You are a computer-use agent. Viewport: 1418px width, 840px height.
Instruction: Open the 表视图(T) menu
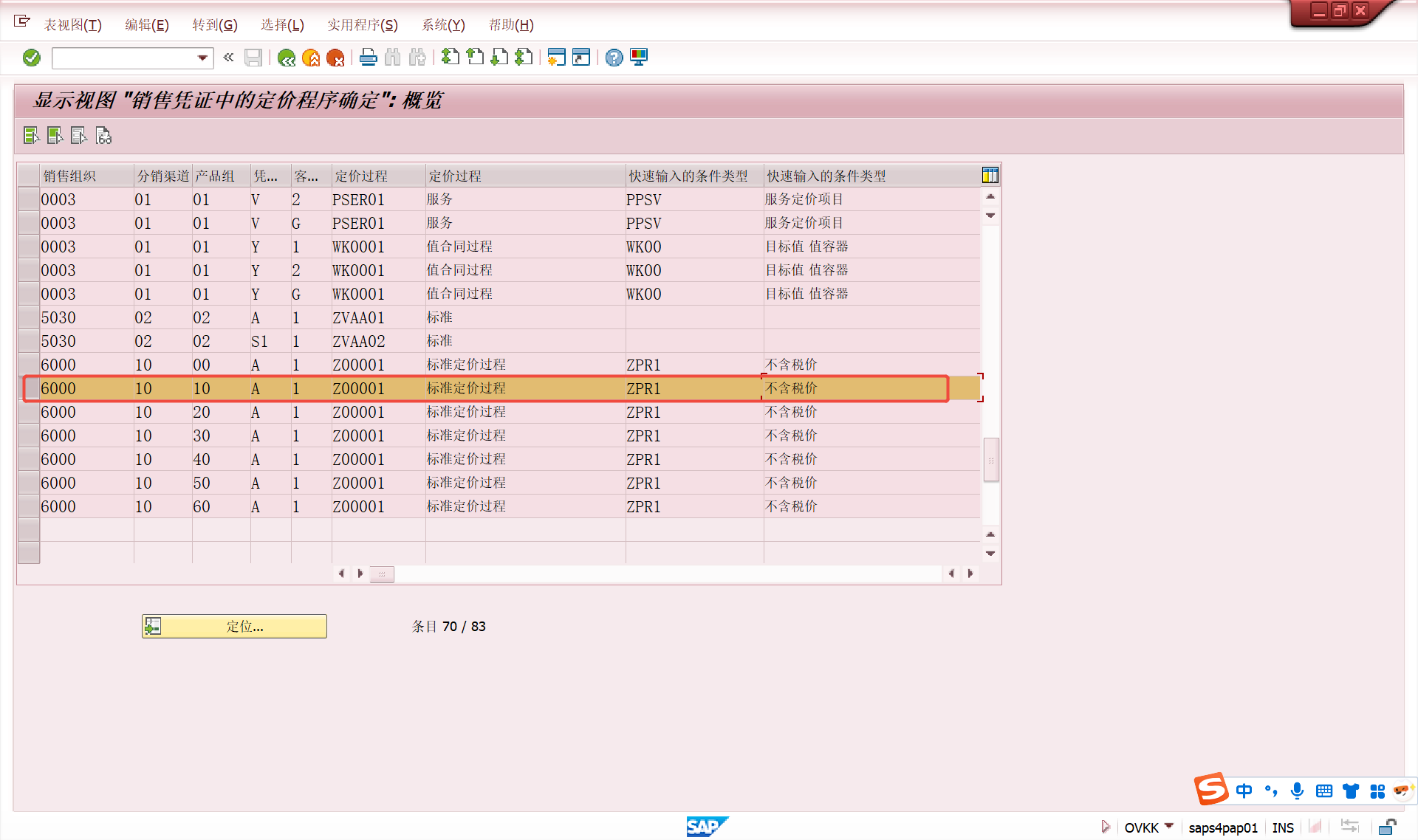tap(72, 25)
